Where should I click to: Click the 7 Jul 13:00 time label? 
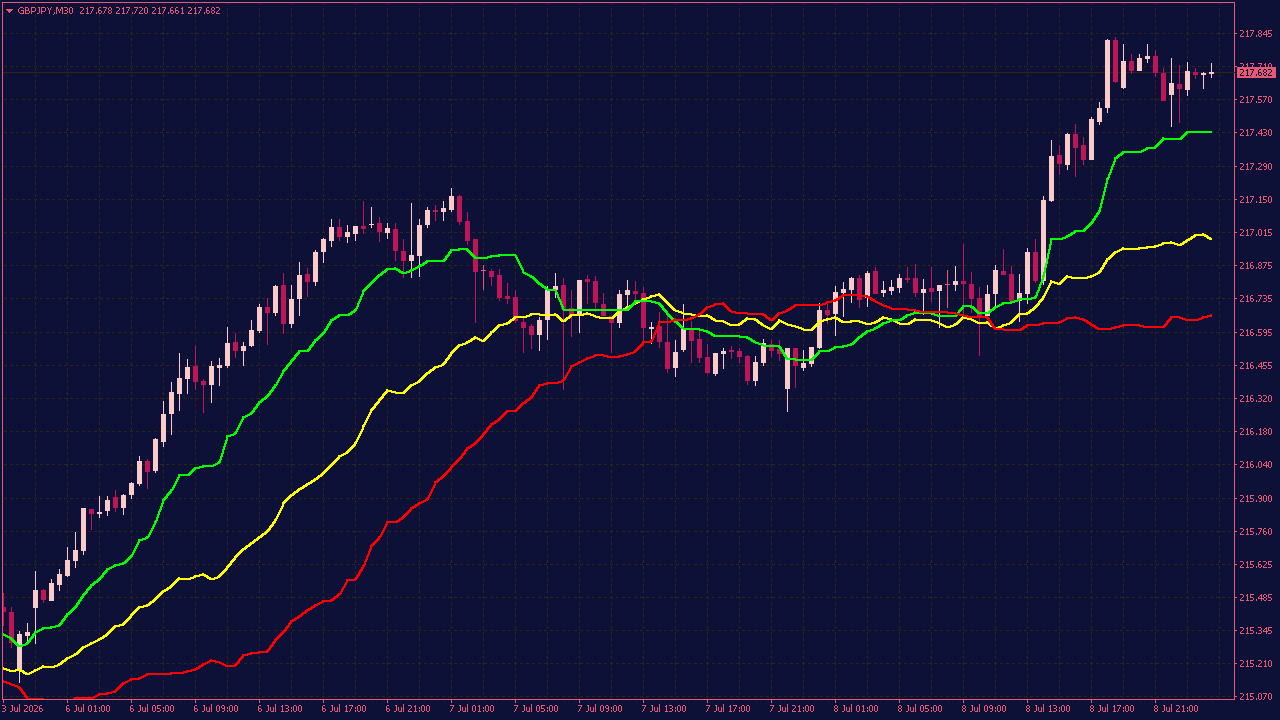pos(664,709)
